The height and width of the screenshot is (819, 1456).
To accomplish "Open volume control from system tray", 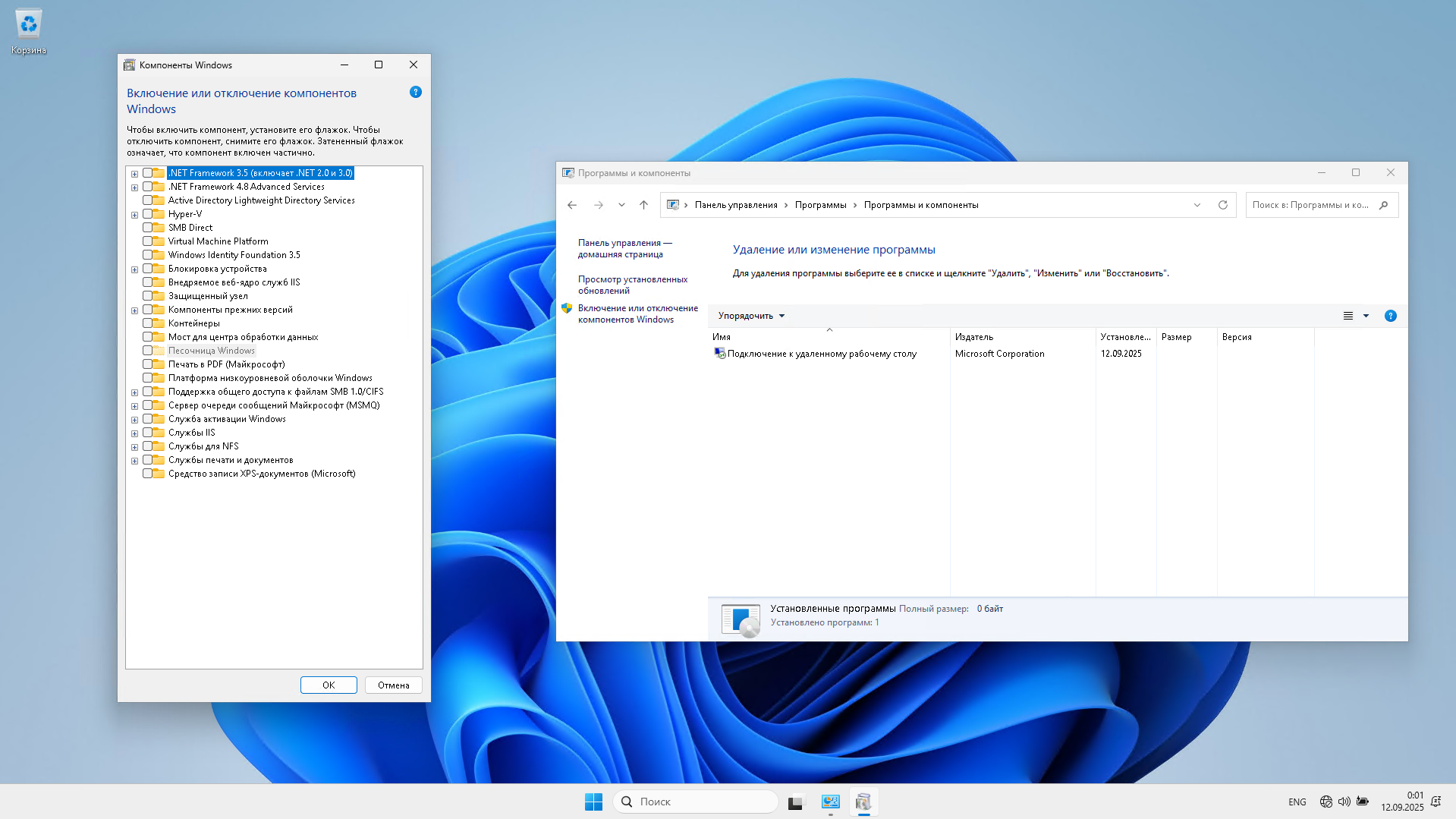I will pos(1344,802).
